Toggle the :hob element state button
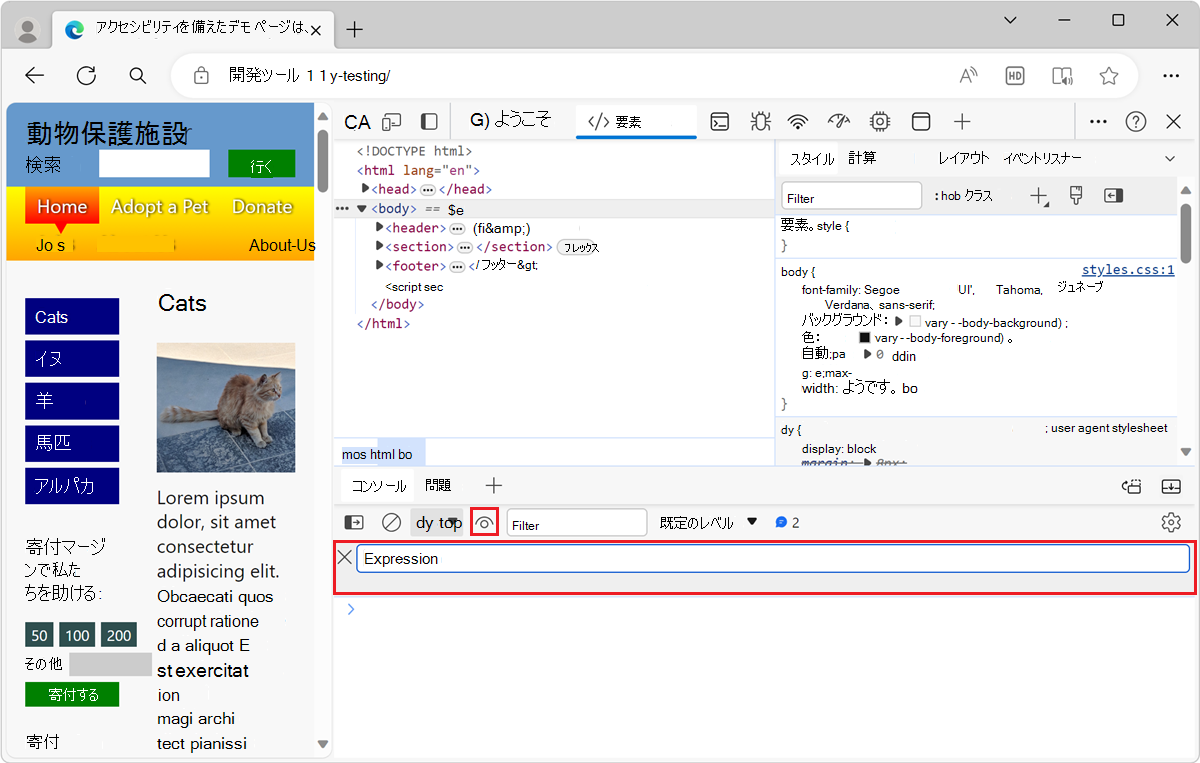Viewport: 1200px width, 763px height. 946,196
